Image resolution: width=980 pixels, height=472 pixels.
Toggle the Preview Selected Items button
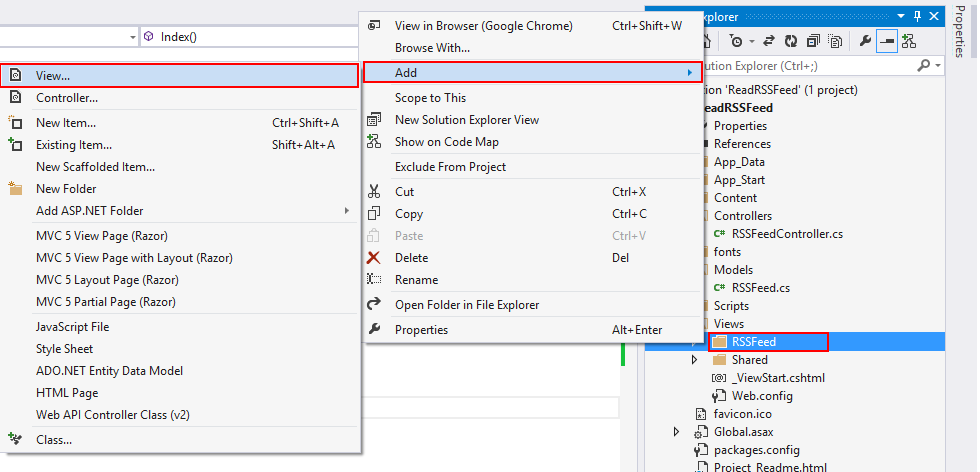[886, 41]
